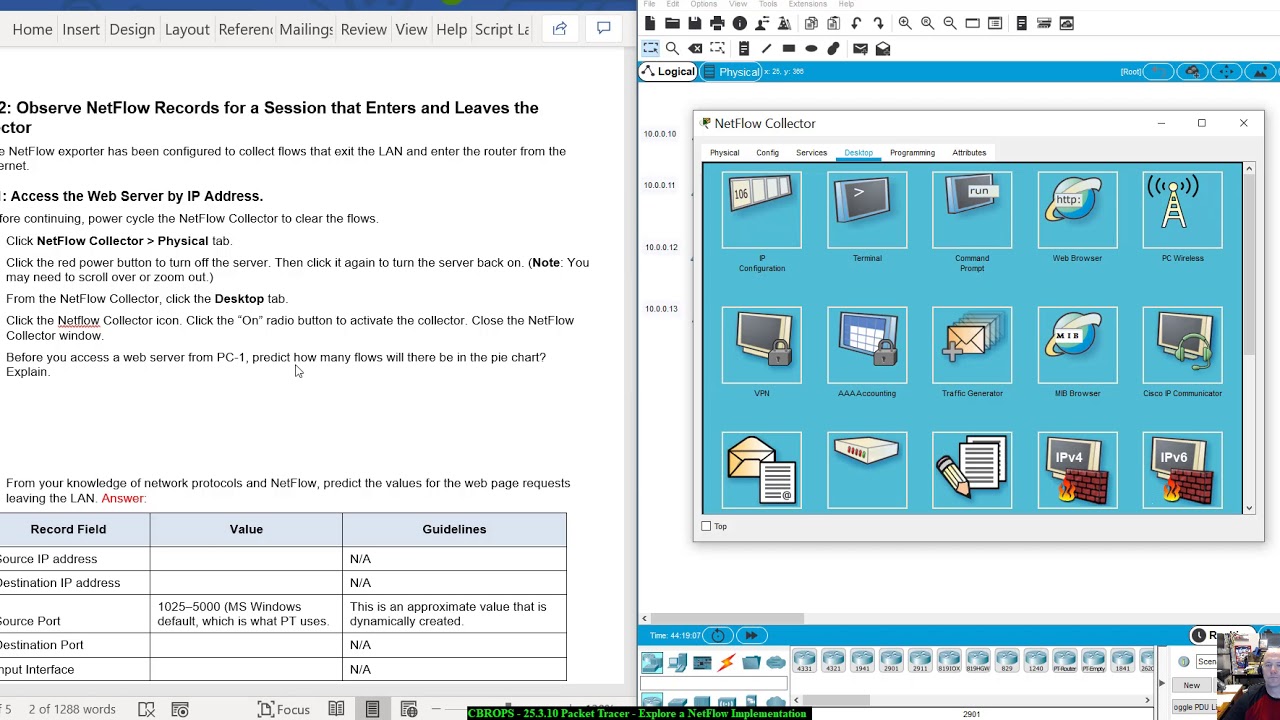Click the Undo arrow in Packet Tracer toolbar

tap(856, 23)
